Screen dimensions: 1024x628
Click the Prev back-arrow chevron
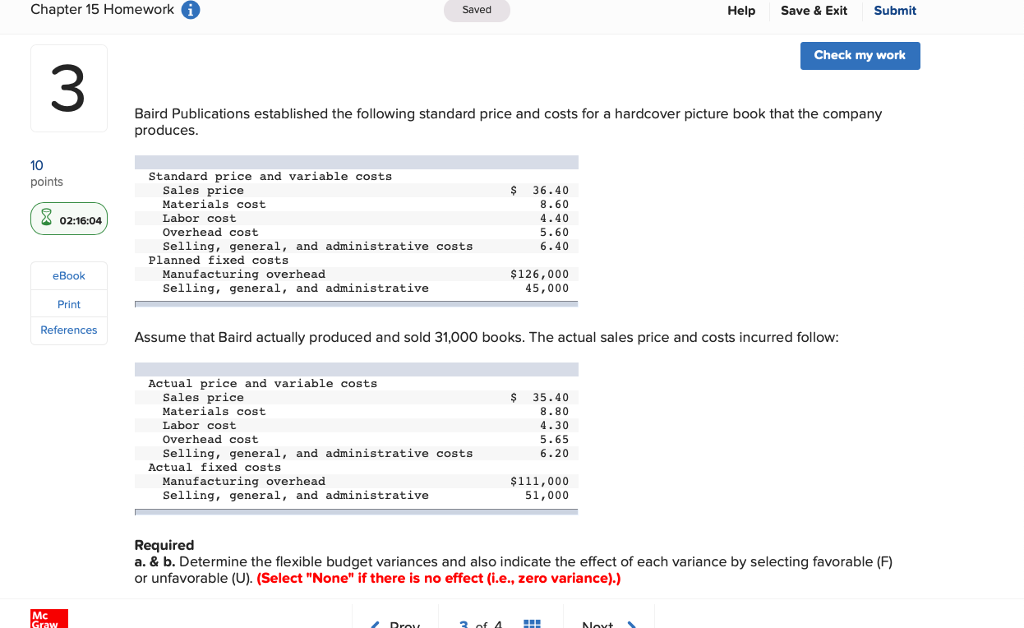(x=374, y=624)
